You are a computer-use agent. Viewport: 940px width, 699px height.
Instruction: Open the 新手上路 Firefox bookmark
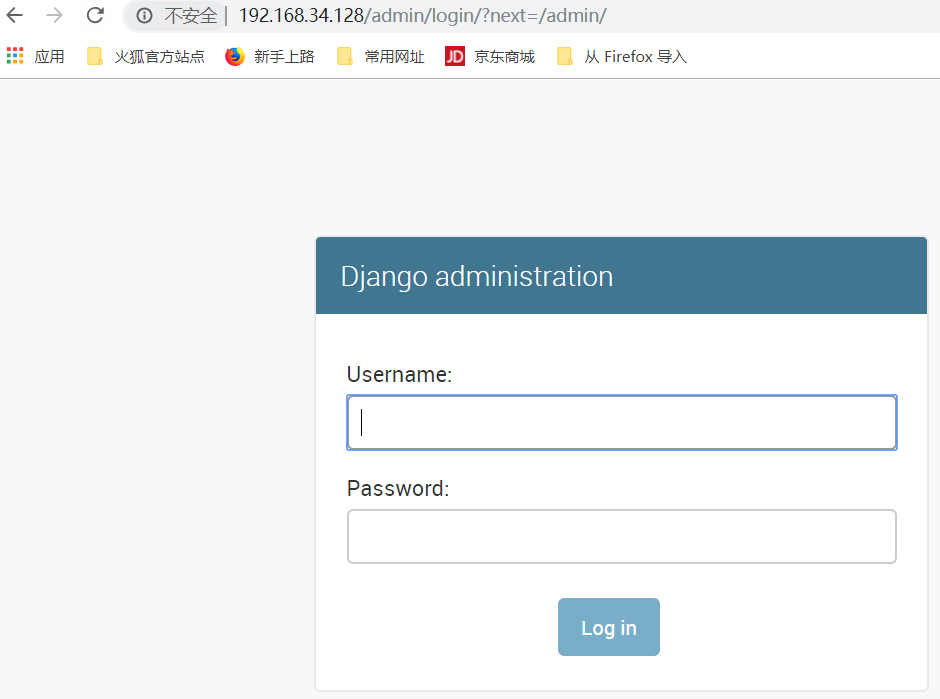(270, 56)
